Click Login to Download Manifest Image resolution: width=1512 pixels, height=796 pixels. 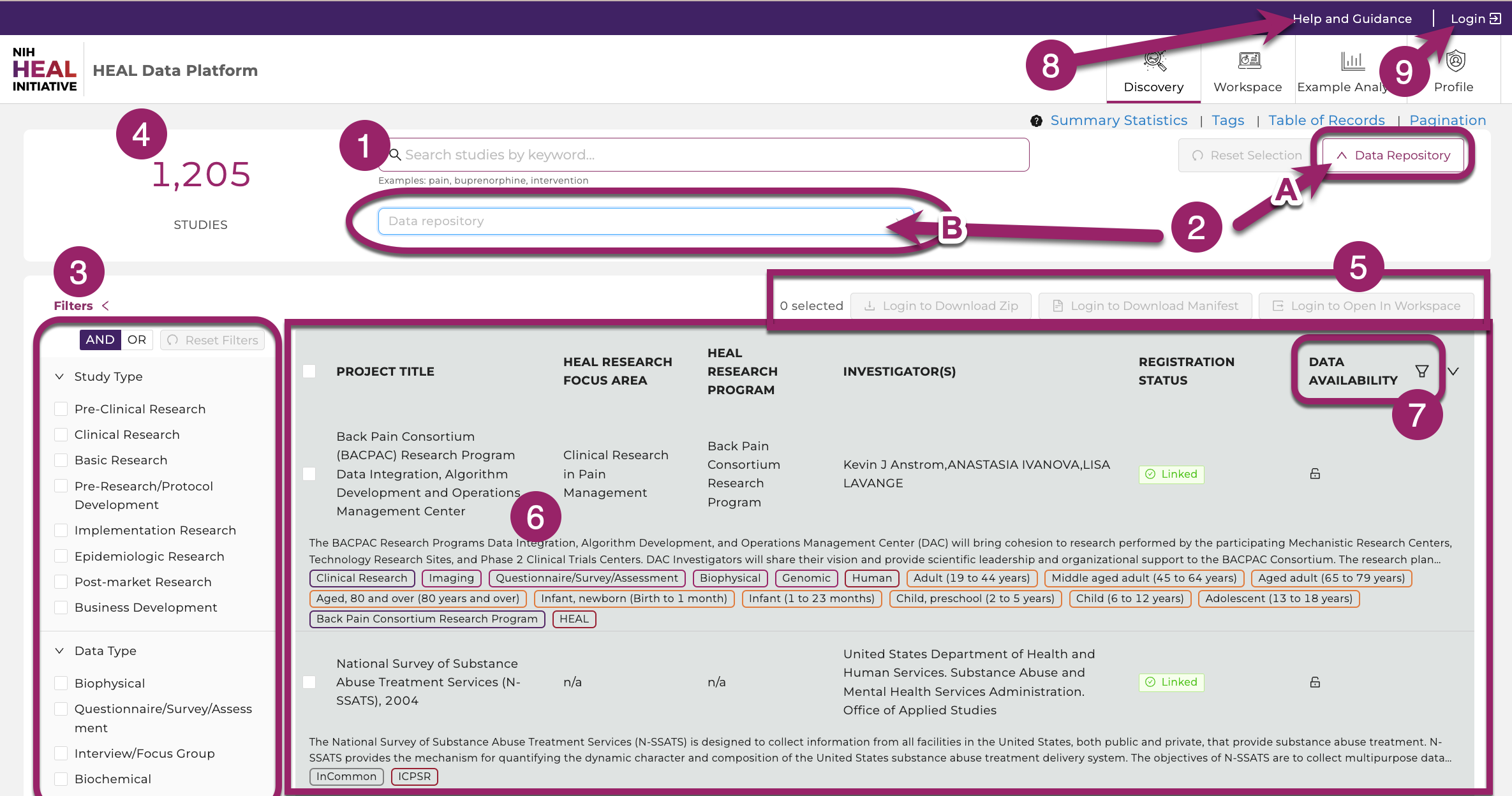click(1145, 306)
